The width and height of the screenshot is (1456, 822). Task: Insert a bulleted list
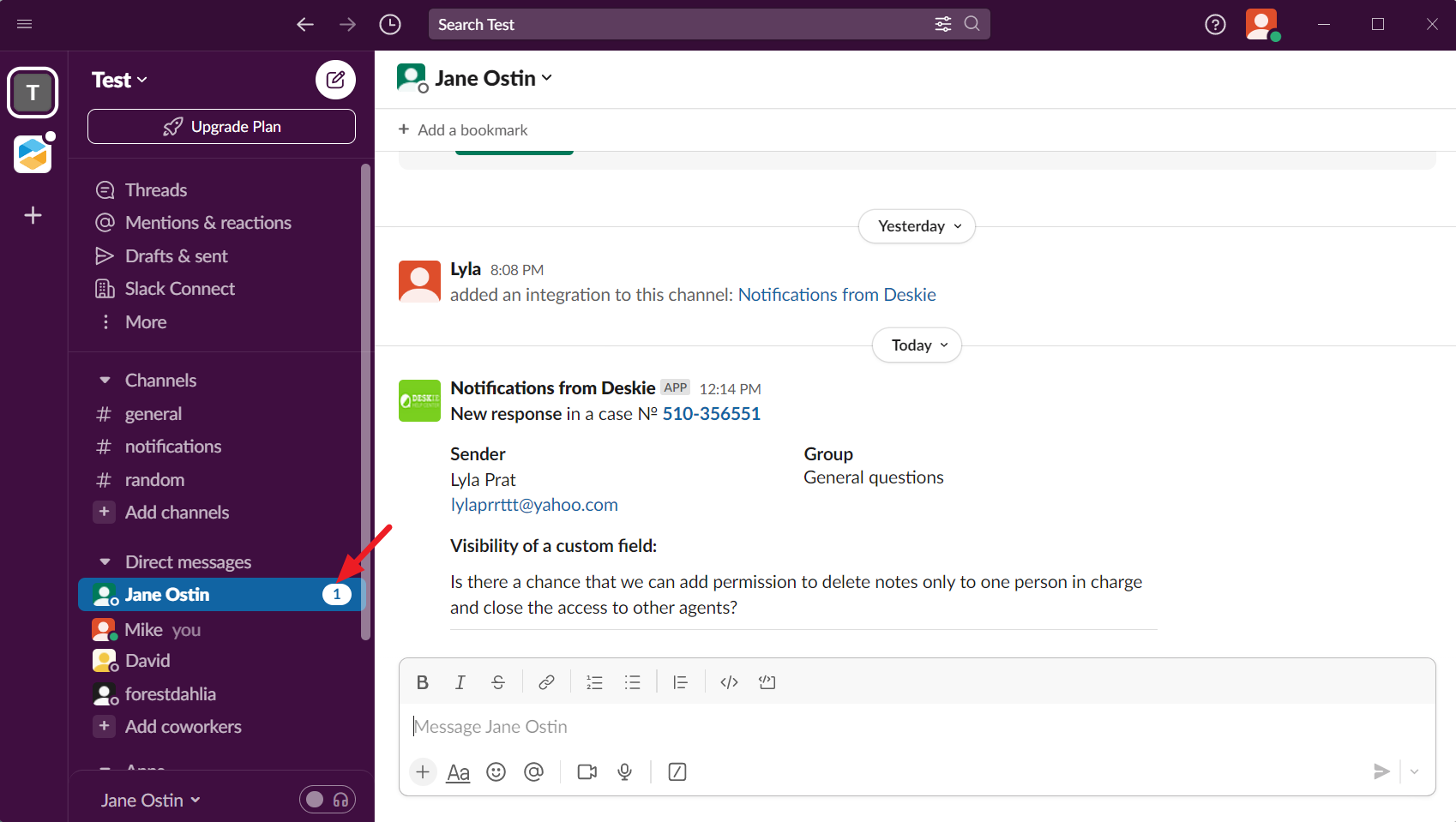click(633, 682)
